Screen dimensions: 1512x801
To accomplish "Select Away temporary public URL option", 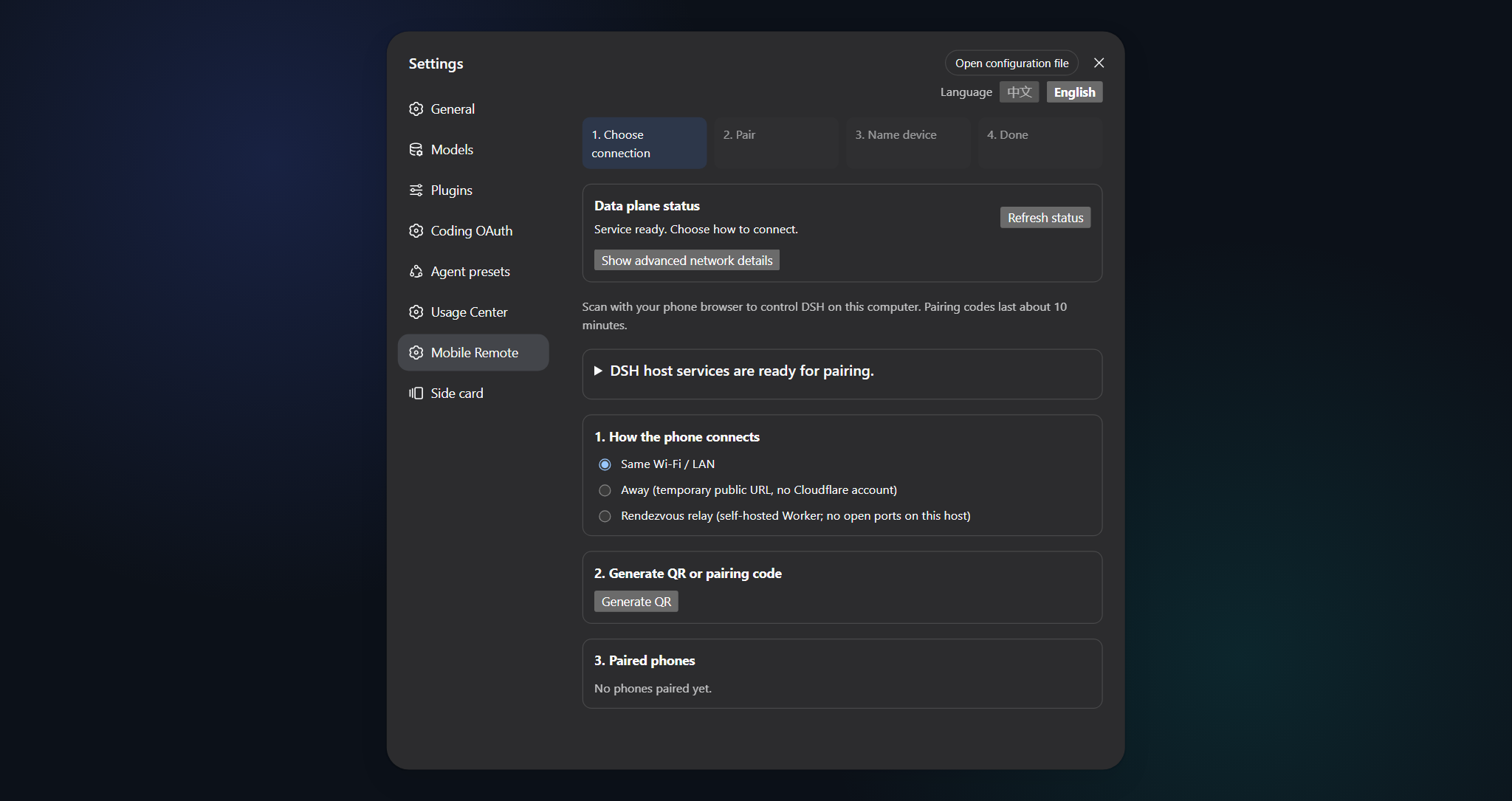I will point(605,490).
